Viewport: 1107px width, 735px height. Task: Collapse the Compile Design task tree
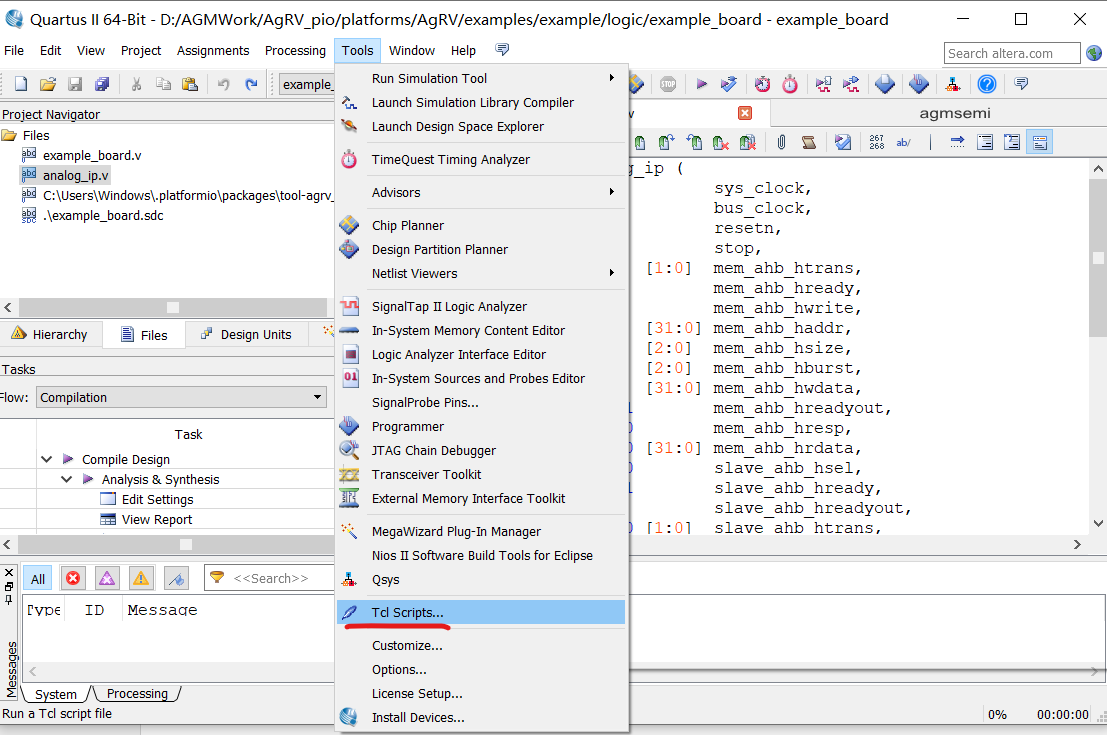[47, 459]
